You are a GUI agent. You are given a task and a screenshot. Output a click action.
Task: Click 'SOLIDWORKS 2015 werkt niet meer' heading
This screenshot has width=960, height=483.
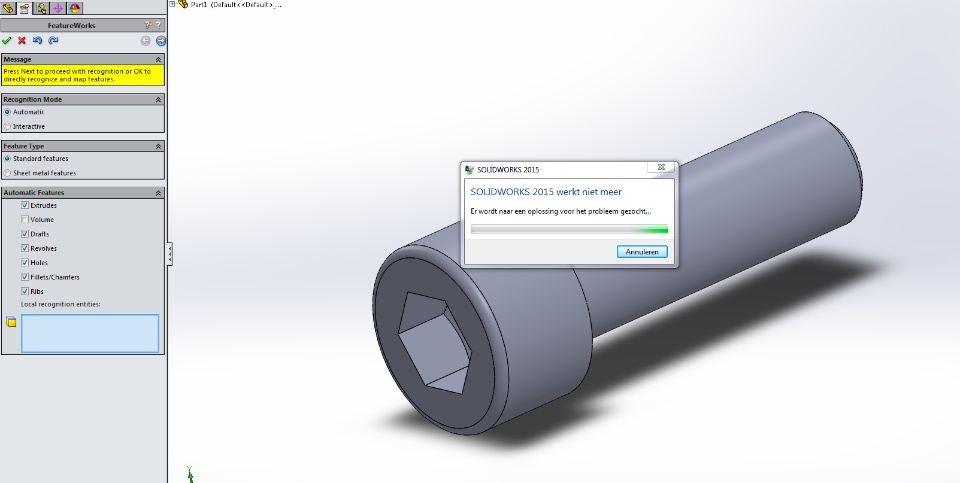point(546,192)
